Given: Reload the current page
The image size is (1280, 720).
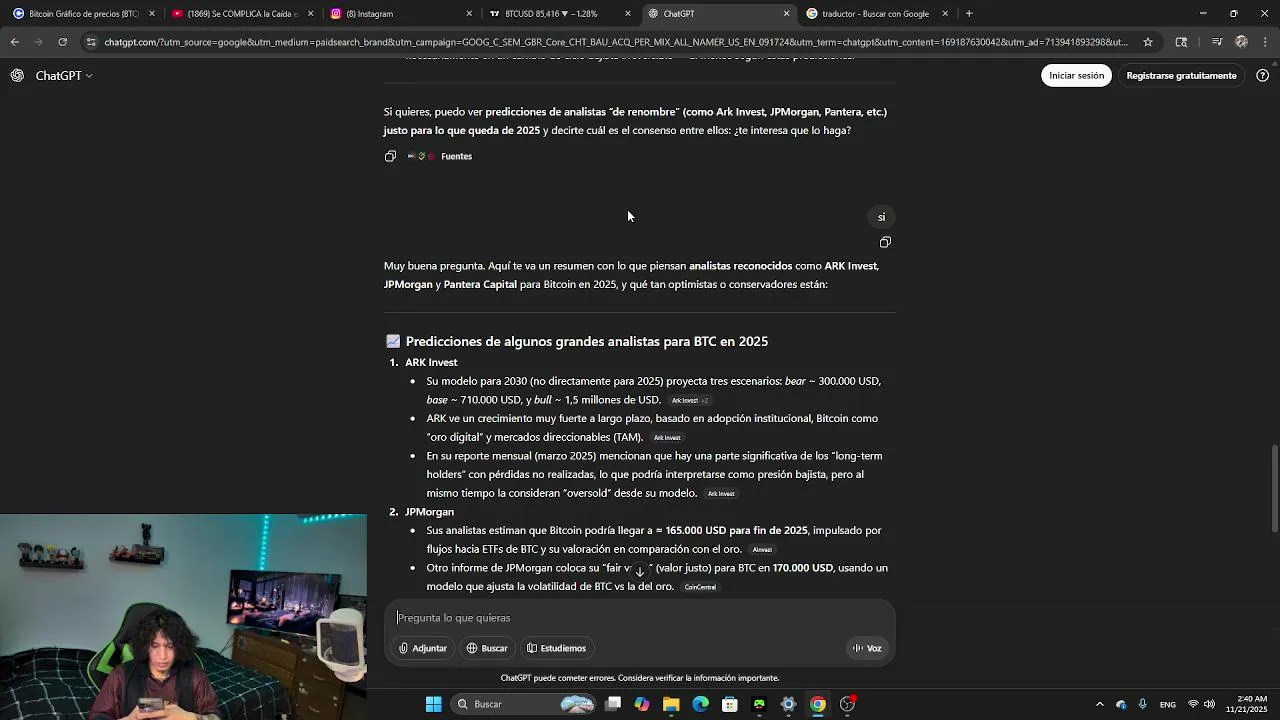Looking at the screenshot, I should pos(62,42).
